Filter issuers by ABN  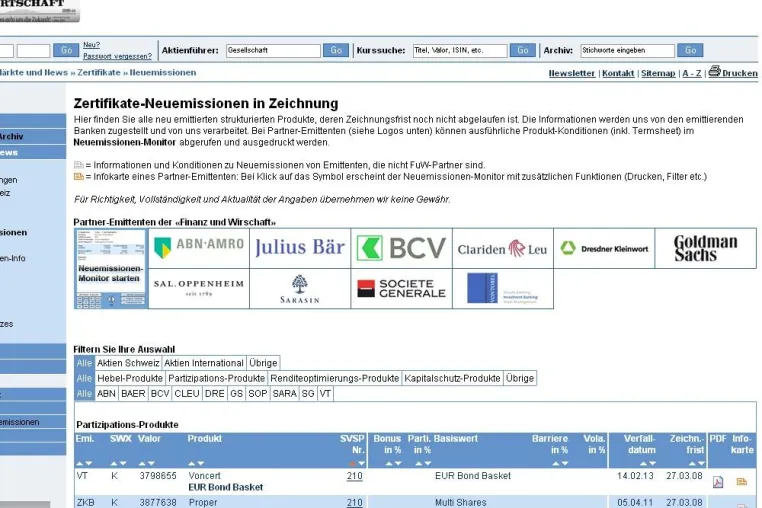[106, 394]
